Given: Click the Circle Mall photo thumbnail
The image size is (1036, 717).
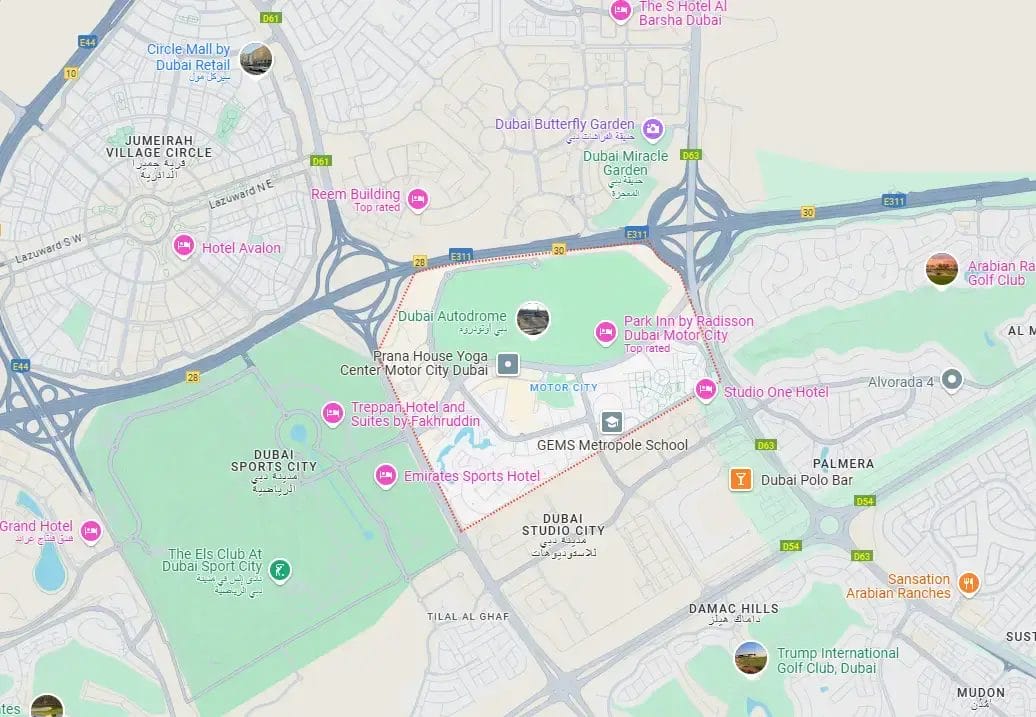Looking at the screenshot, I should (256, 59).
